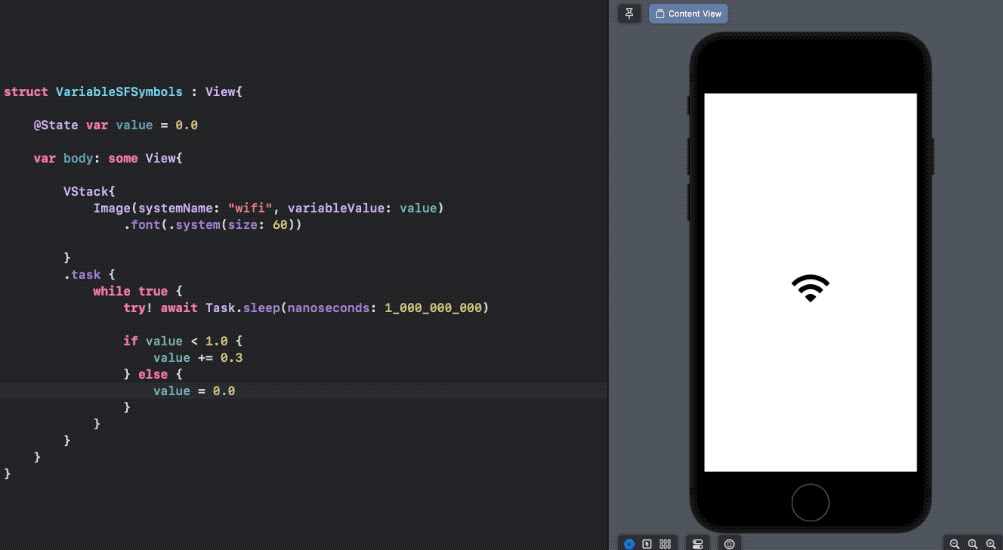Pin the preview with the pin icon

coord(629,13)
